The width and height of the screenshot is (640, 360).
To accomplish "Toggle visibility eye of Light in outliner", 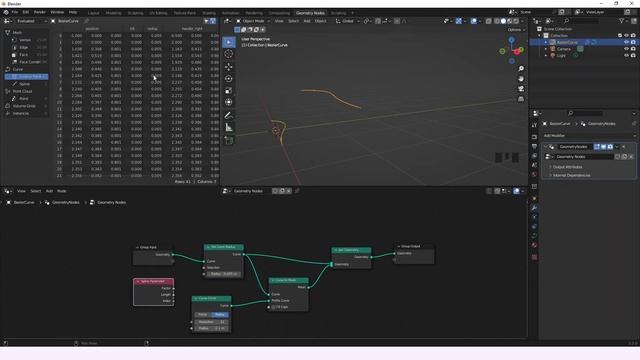I will pos(626,55).
